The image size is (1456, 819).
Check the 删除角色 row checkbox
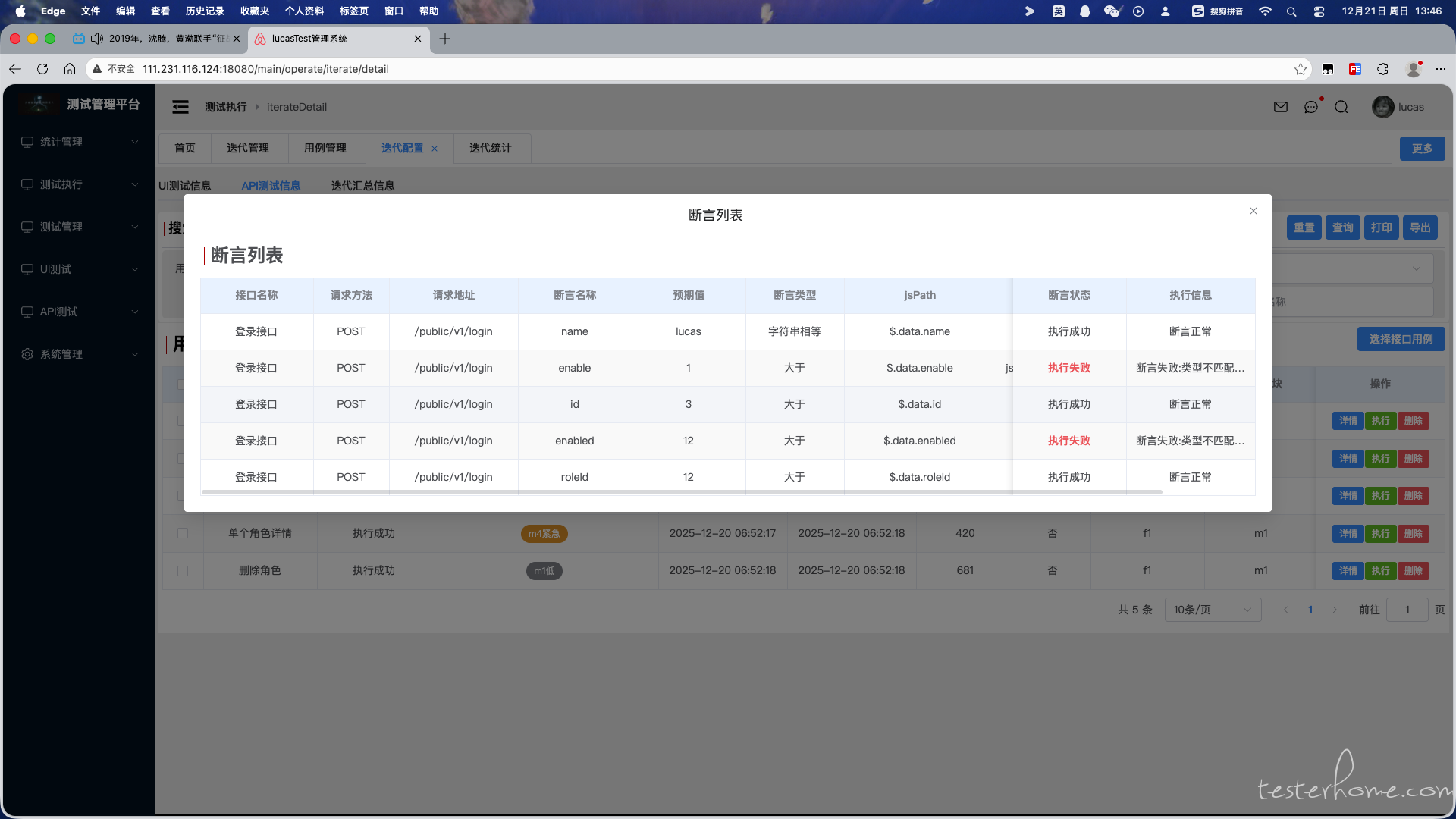pyautogui.click(x=183, y=570)
